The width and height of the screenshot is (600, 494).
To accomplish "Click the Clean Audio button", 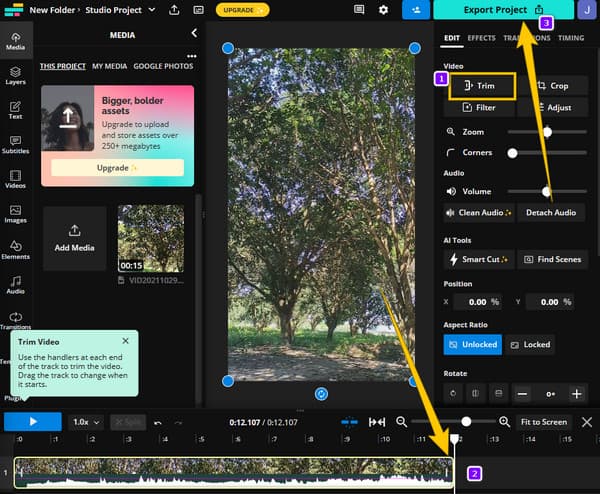I will pos(479,213).
